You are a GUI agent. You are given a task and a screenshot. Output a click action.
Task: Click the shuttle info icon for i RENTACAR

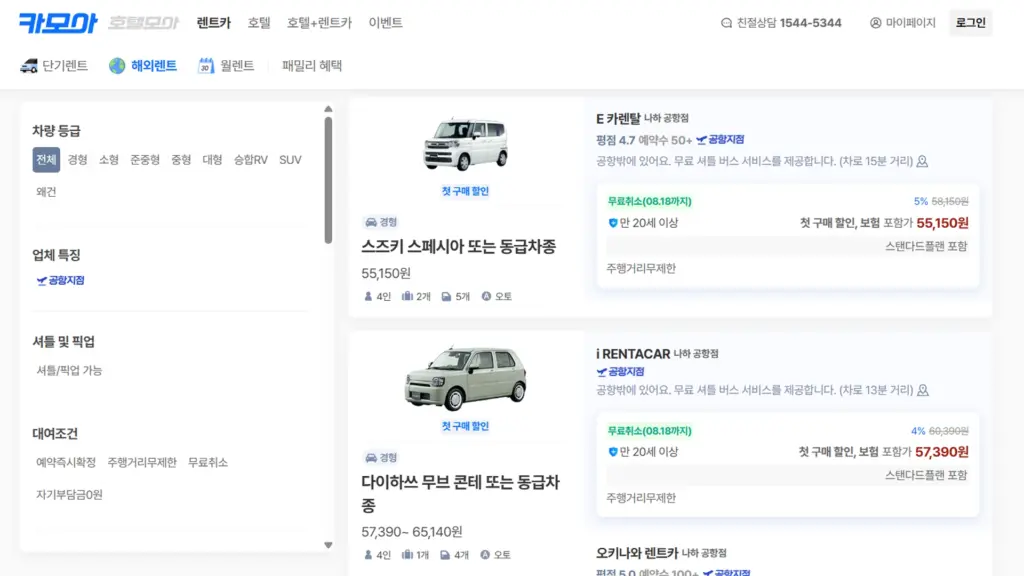tap(923, 391)
